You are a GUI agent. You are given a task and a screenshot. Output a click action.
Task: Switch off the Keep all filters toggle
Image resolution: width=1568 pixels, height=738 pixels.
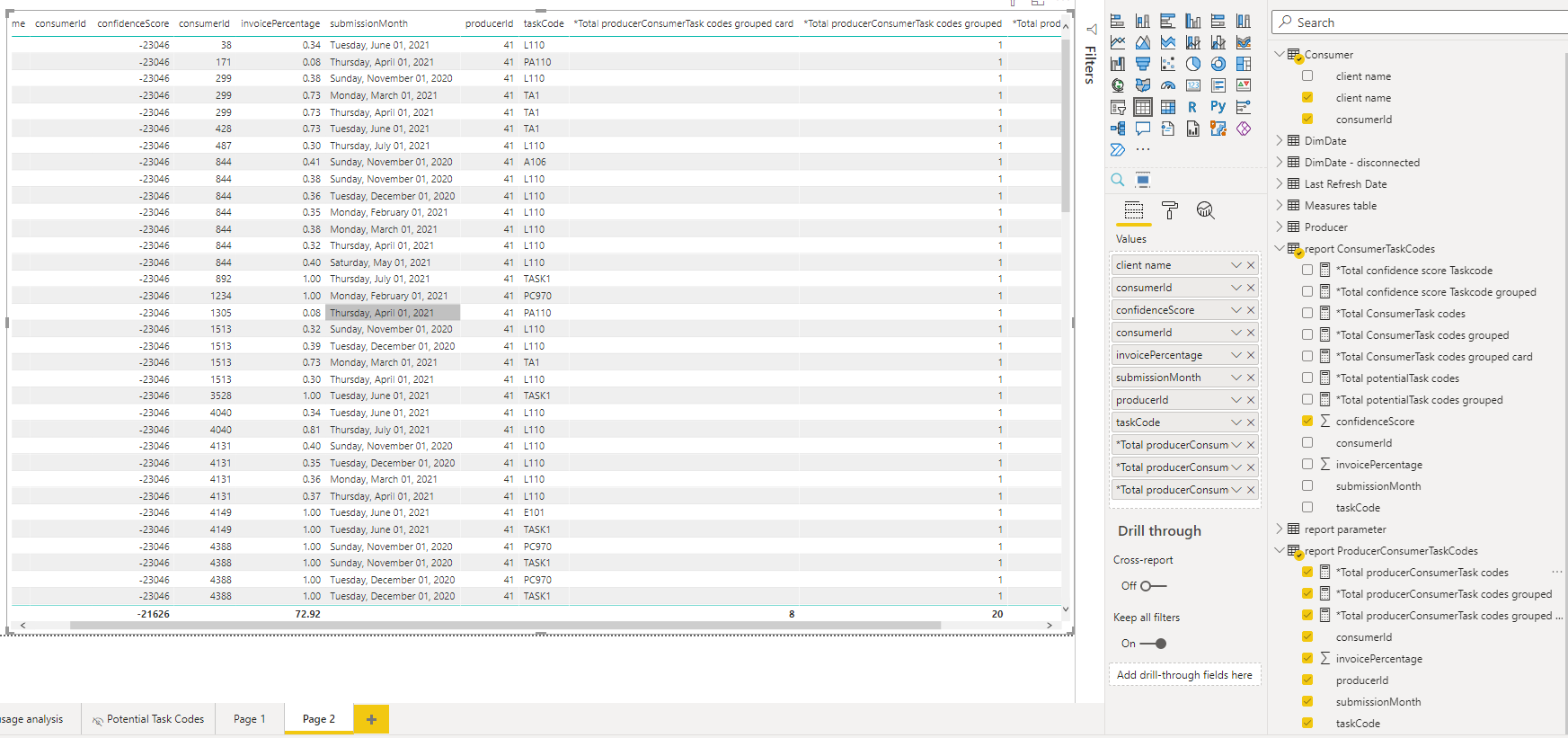1154,644
